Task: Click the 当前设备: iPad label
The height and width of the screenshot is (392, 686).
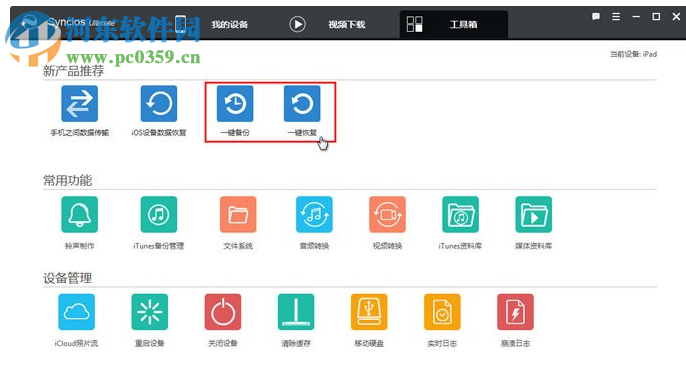Action: click(x=634, y=54)
